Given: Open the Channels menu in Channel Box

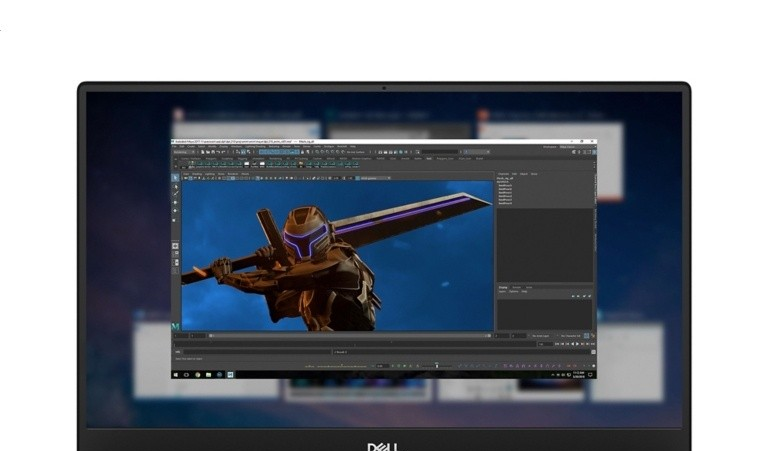Looking at the screenshot, I should tap(503, 174).
